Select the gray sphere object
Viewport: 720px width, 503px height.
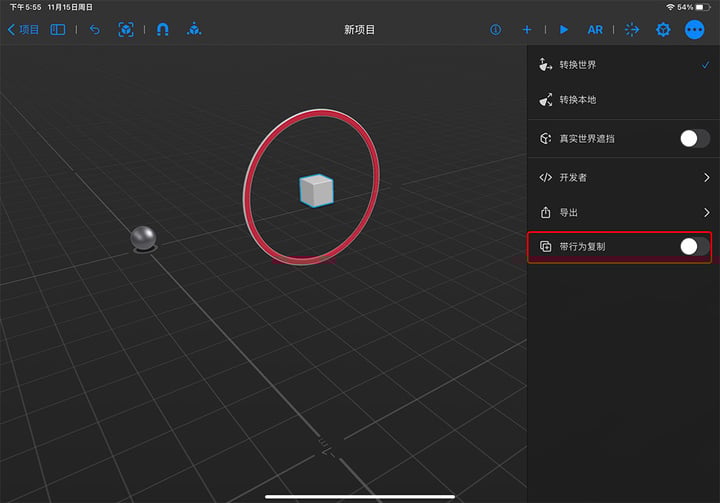tap(144, 238)
